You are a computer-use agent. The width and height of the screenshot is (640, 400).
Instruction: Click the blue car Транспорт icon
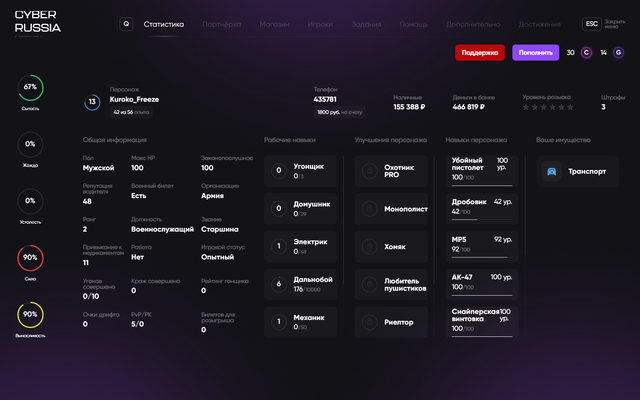pyautogui.click(x=551, y=171)
